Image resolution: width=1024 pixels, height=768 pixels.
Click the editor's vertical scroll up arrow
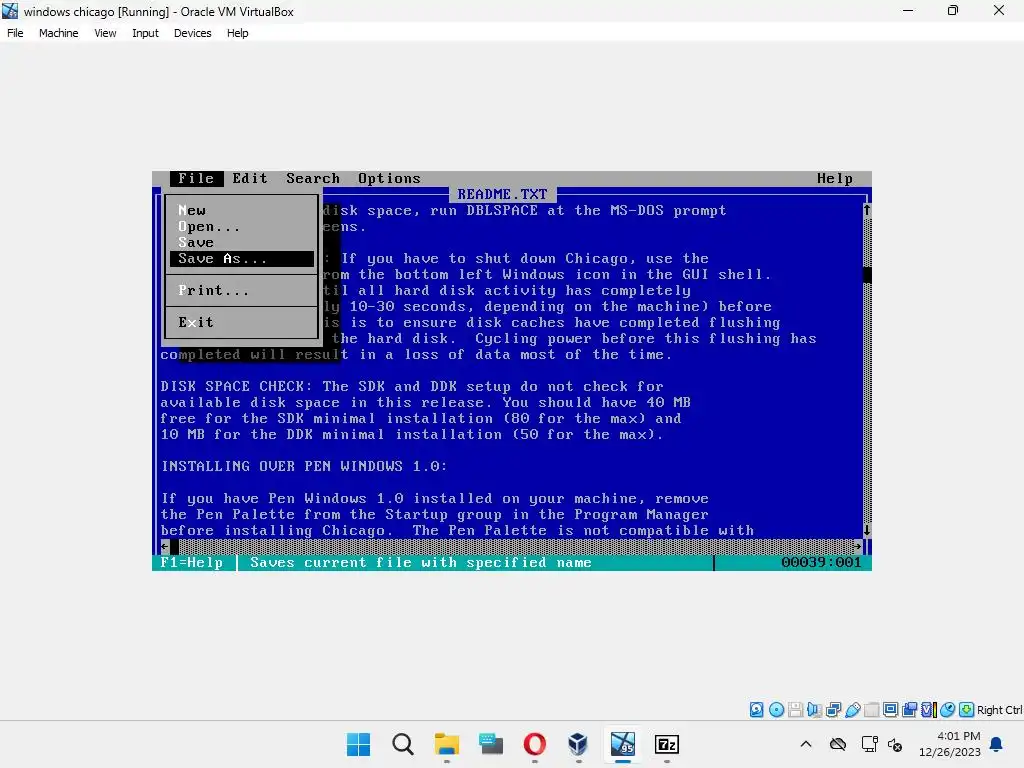point(867,210)
